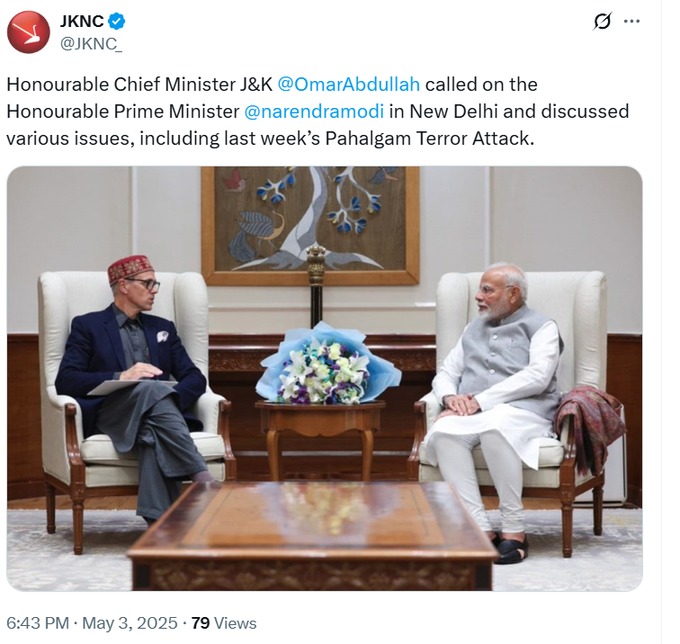Click the 79 Views count

(x=224, y=623)
